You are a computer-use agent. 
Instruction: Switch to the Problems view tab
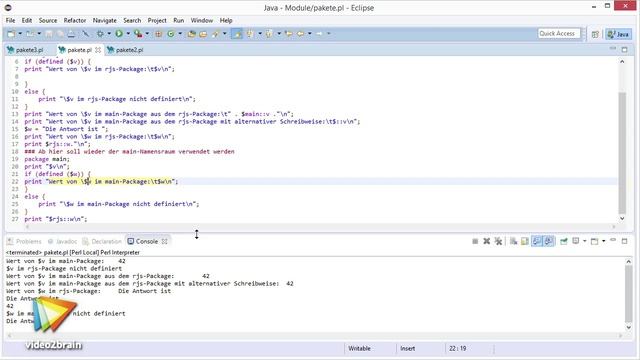tap(24, 242)
